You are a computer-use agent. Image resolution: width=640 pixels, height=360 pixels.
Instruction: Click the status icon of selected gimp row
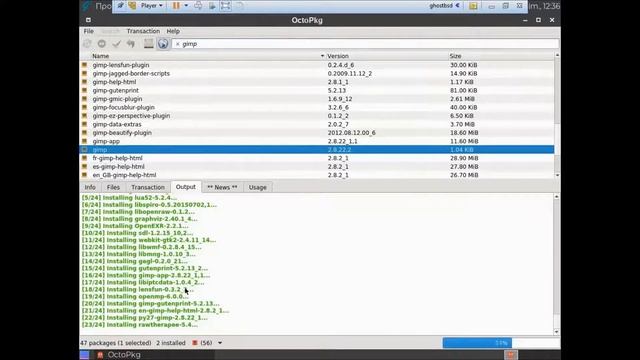pos(84,150)
